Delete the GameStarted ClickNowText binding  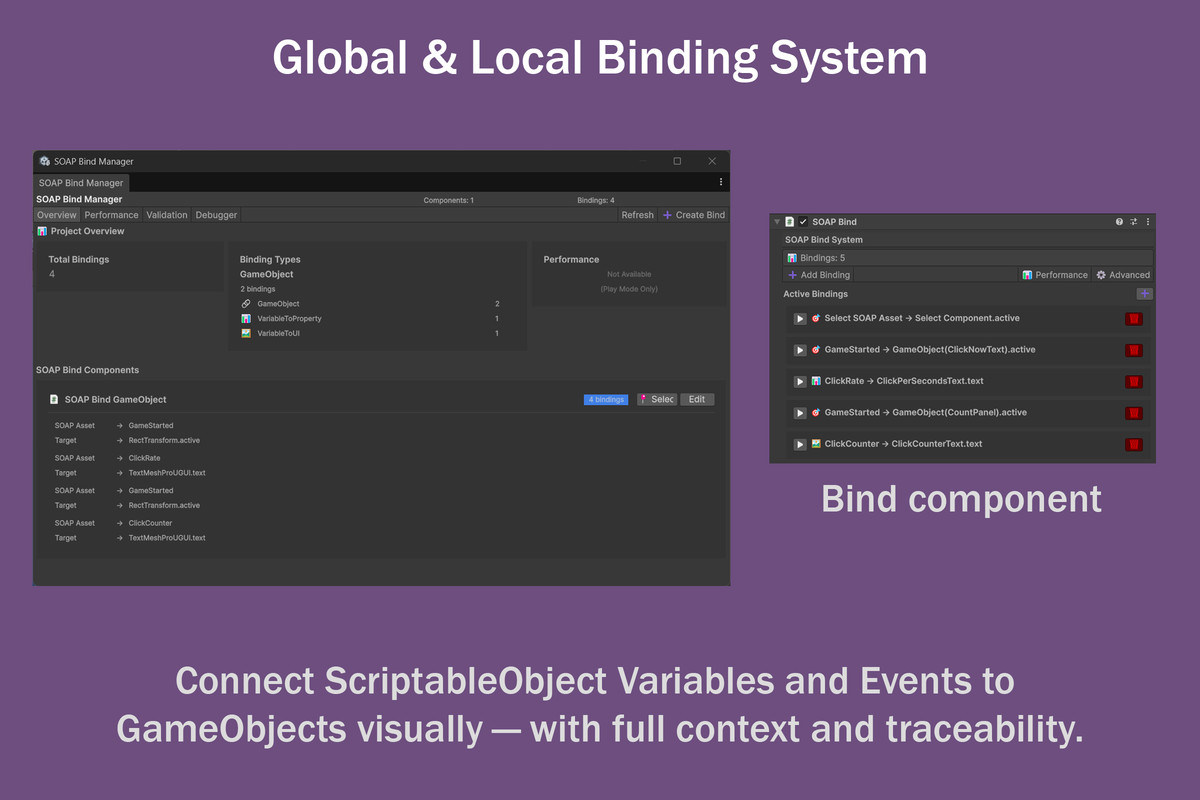[x=1134, y=350]
